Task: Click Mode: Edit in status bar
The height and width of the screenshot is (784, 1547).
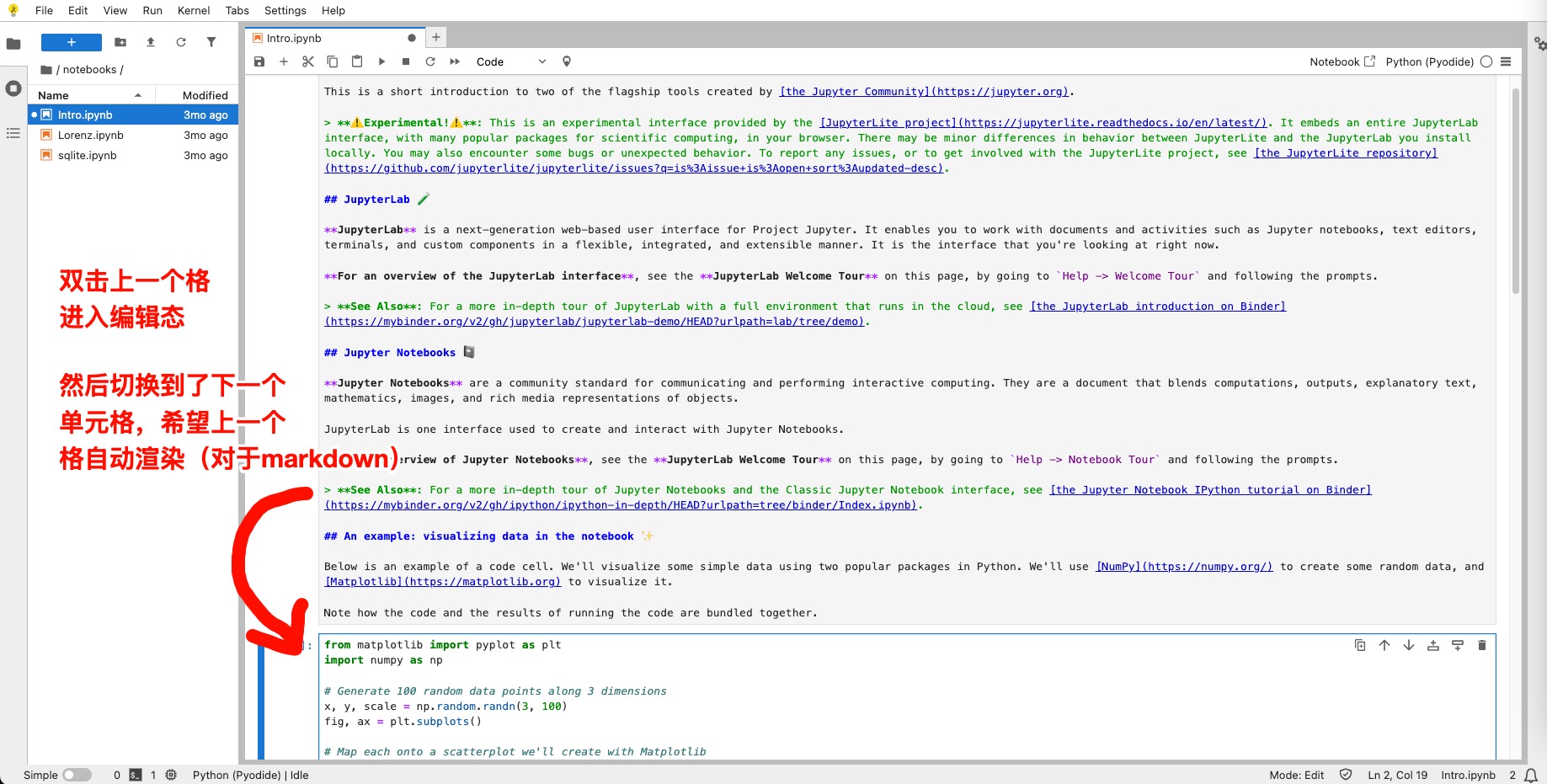Action: [1296, 775]
